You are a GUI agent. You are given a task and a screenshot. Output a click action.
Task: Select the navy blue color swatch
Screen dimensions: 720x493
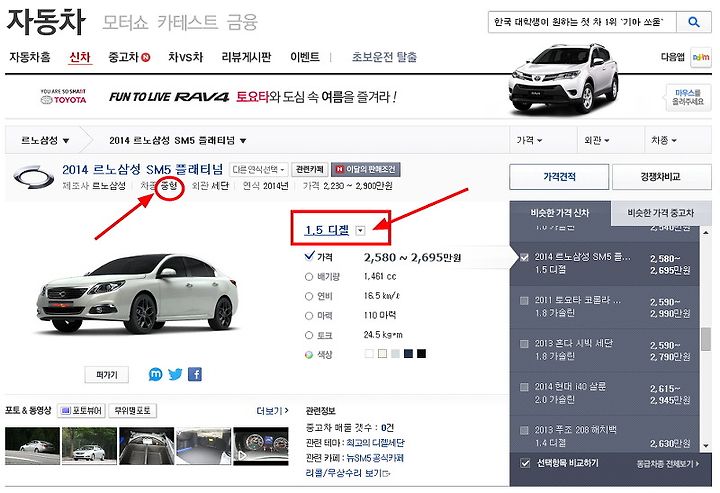tap(408, 354)
